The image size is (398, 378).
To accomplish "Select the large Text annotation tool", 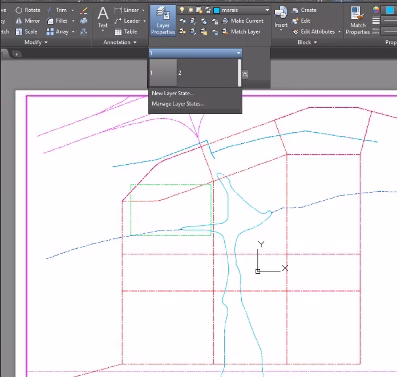I will click(x=103, y=17).
